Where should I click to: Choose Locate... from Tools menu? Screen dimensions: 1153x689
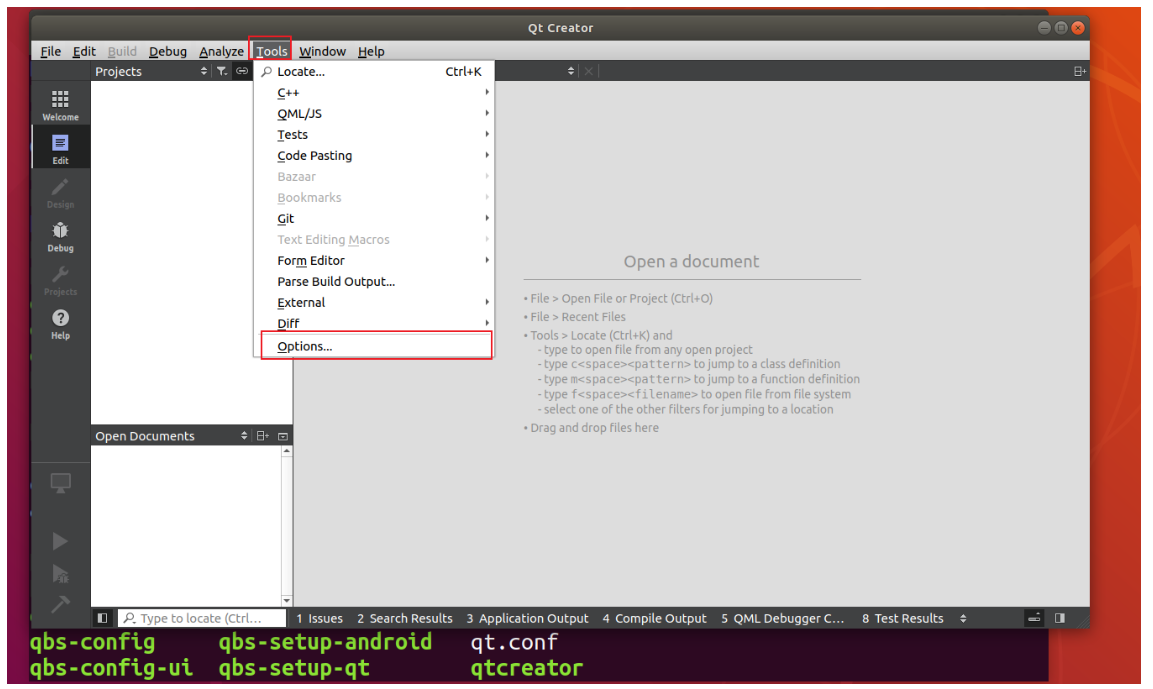point(374,71)
